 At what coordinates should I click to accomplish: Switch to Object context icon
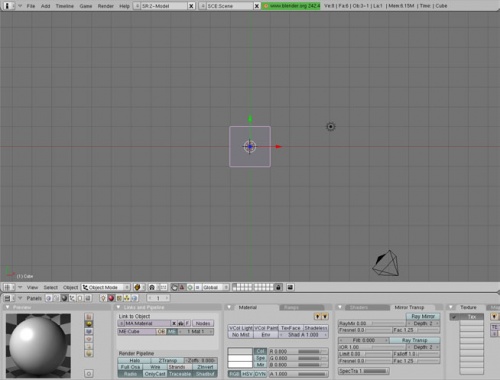[x=72, y=298]
